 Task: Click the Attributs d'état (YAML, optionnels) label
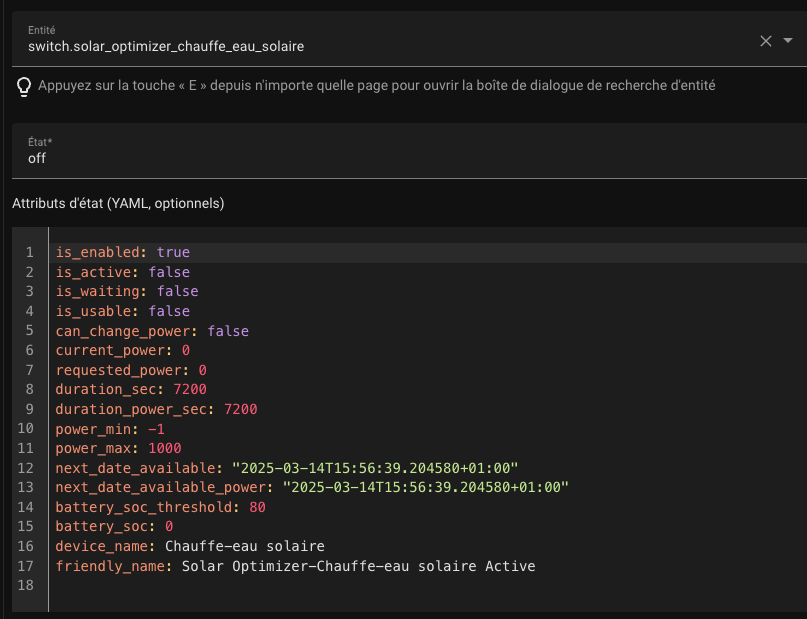[x=118, y=203]
